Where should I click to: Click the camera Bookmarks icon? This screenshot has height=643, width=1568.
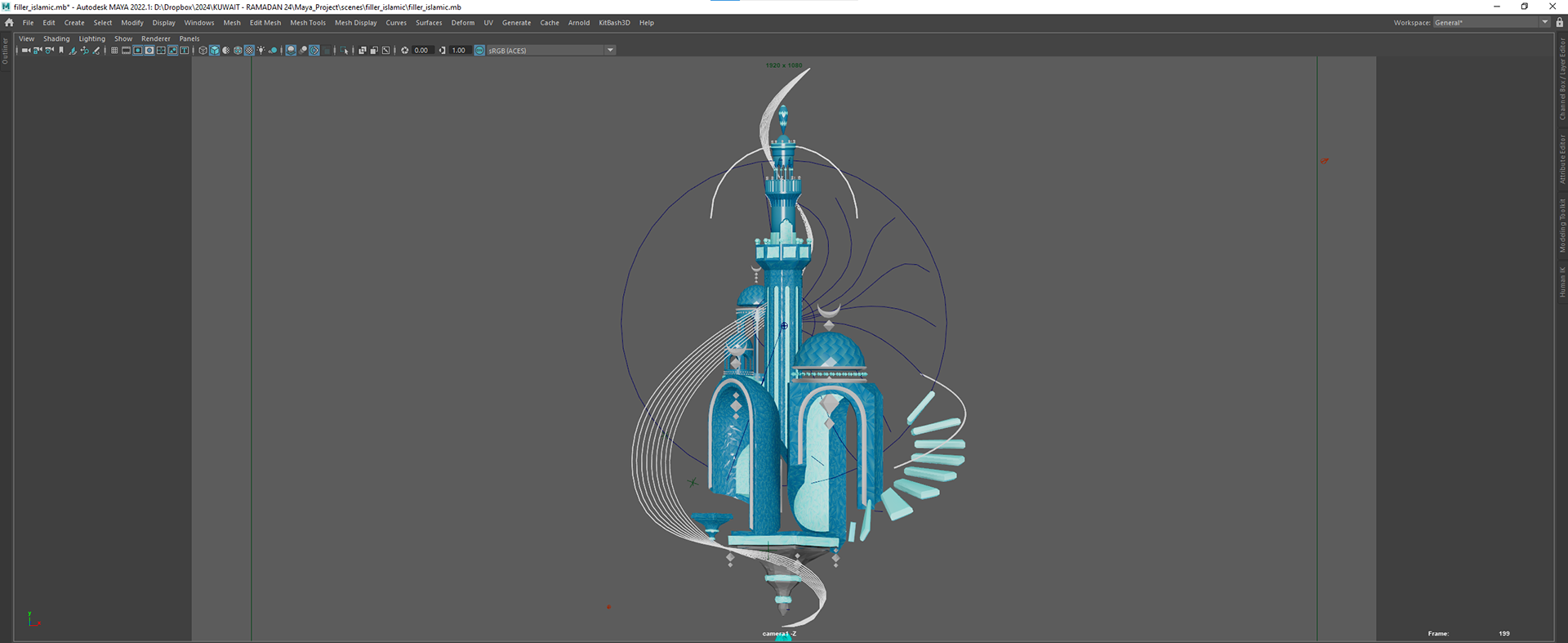(x=61, y=51)
